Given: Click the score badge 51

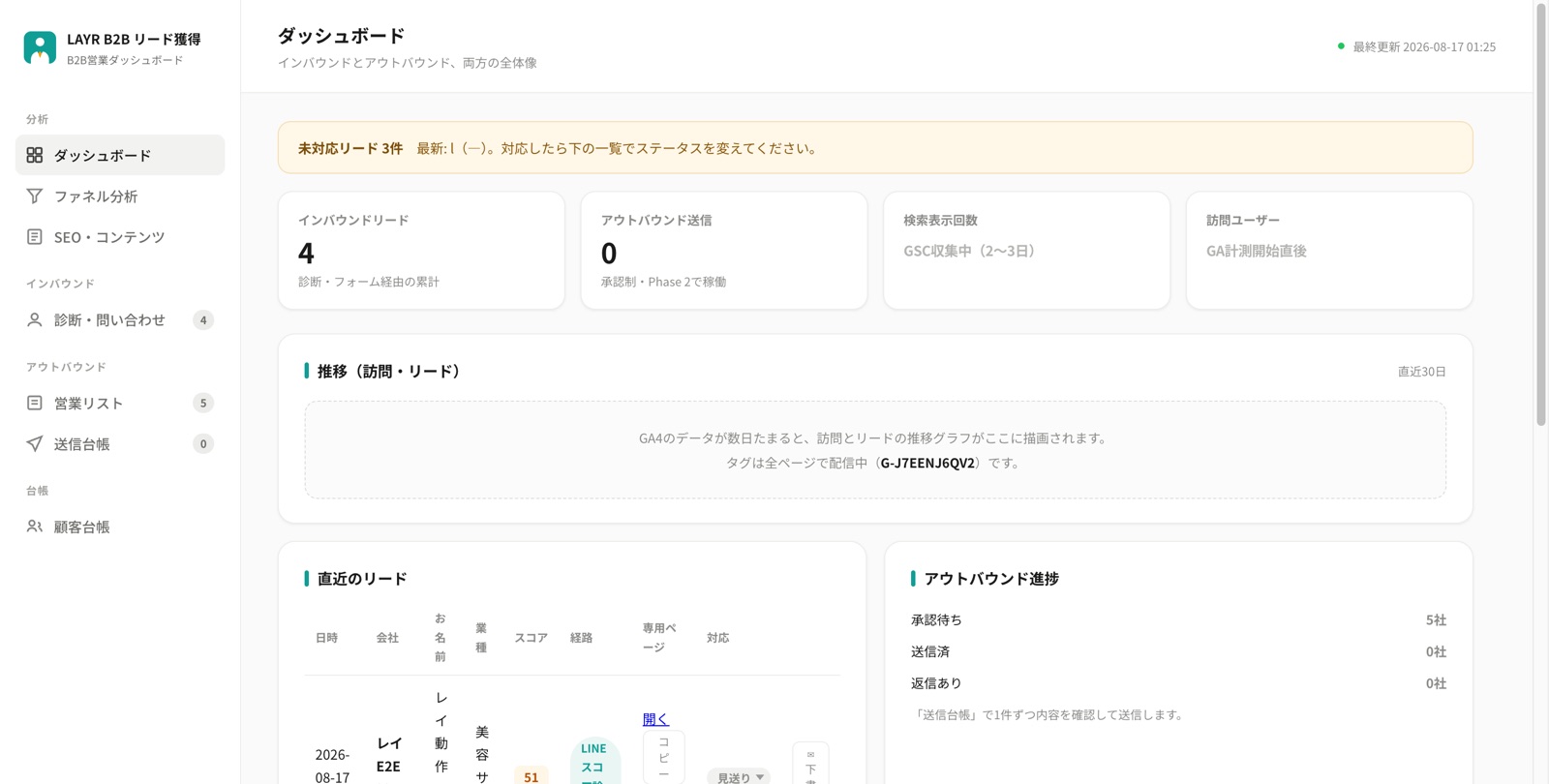Looking at the screenshot, I should (x=532, y=775).
